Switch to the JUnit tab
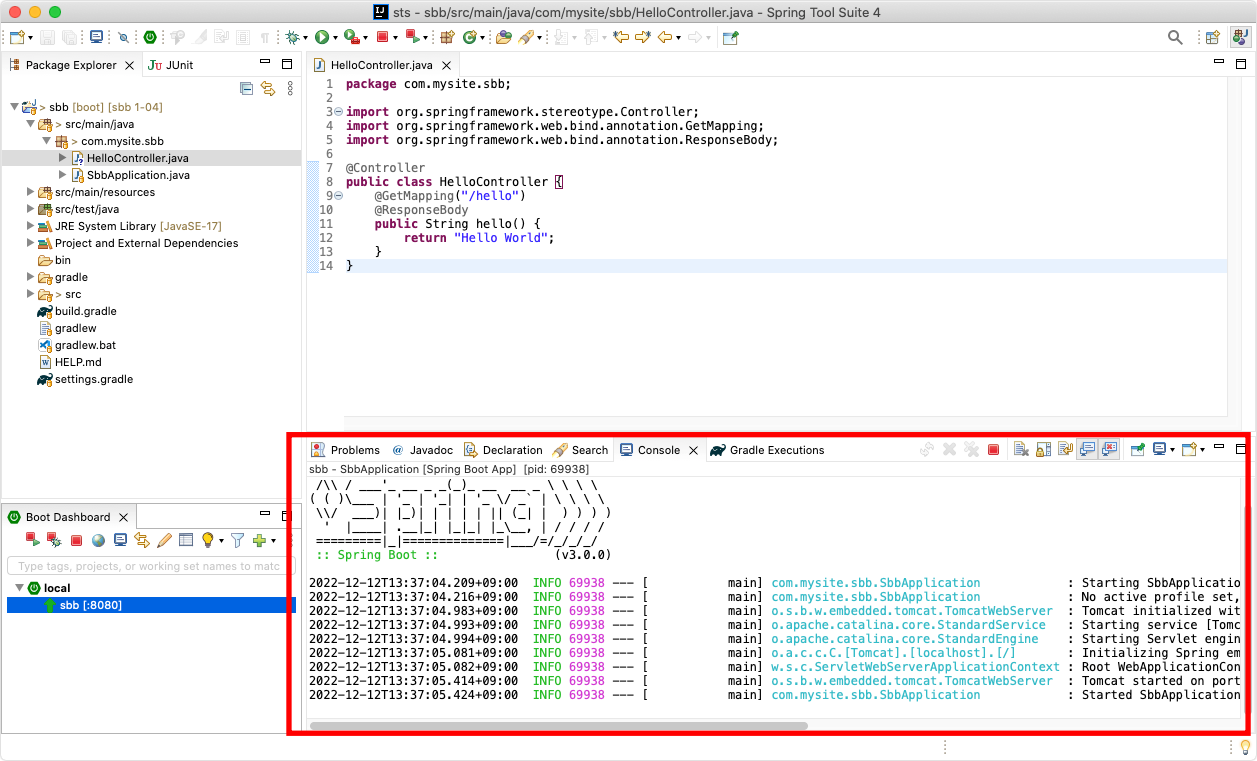The width and height of the screenshot is (1257, 761). click(x=170, y=65)
